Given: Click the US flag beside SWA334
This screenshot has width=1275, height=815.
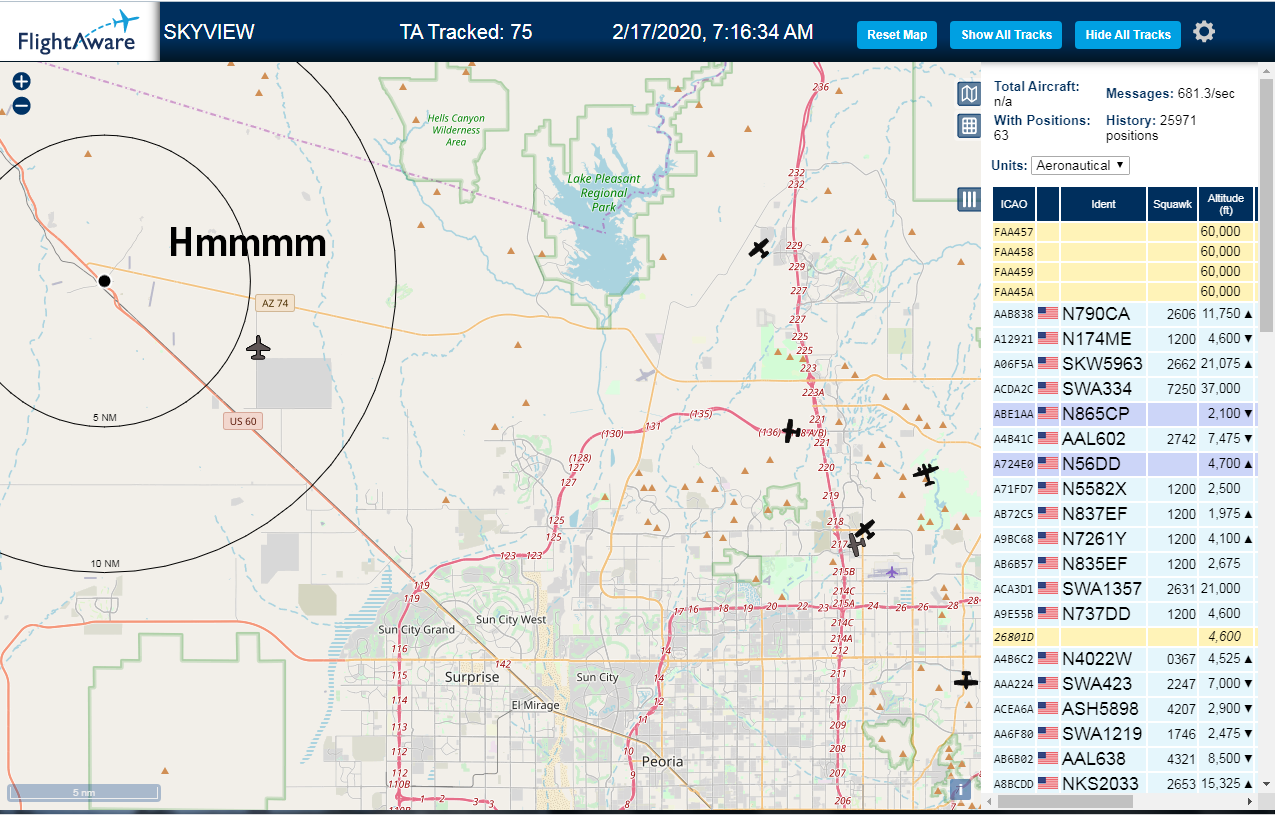Looking at the screenshot, I should coord(1048,388).
